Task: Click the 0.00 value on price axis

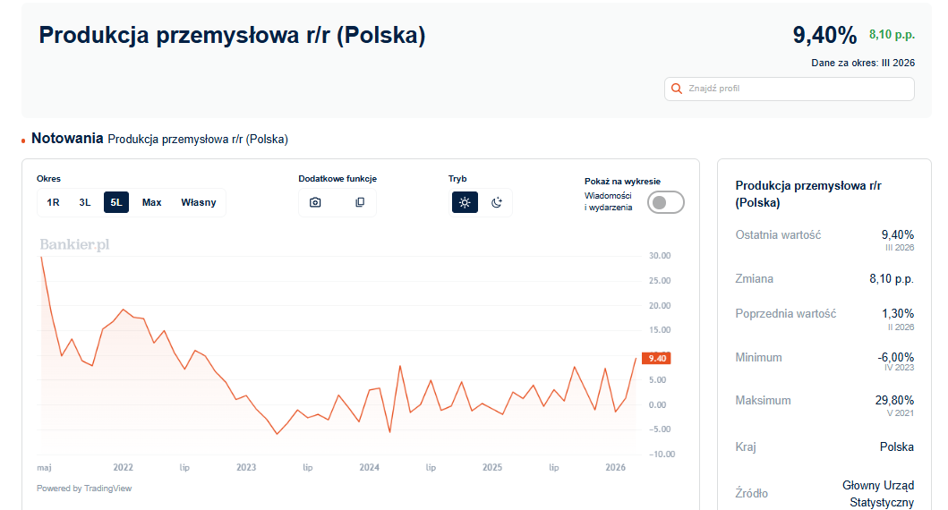Action: 657,405
